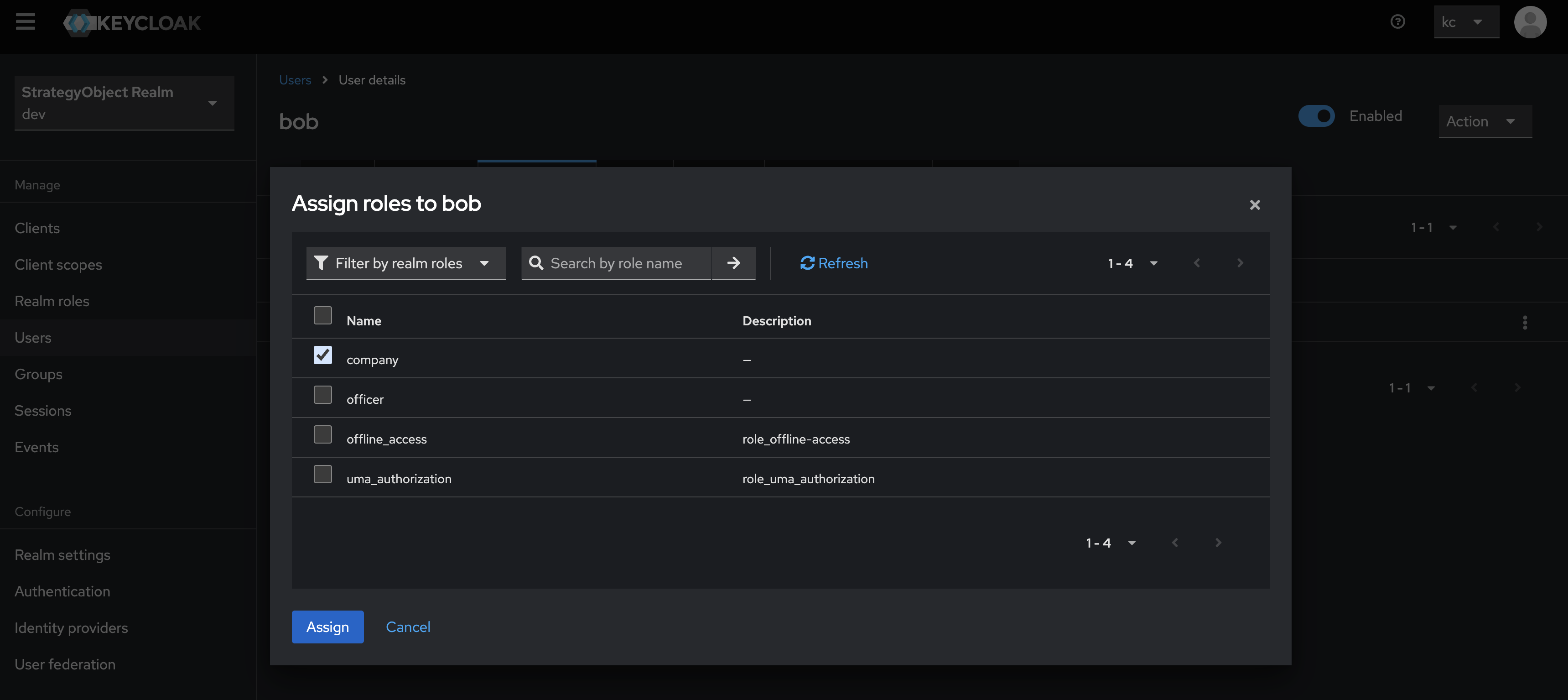Open kebab menu behind the dialog
This screenshot has height=700, width=1568.
point(1524,322)
